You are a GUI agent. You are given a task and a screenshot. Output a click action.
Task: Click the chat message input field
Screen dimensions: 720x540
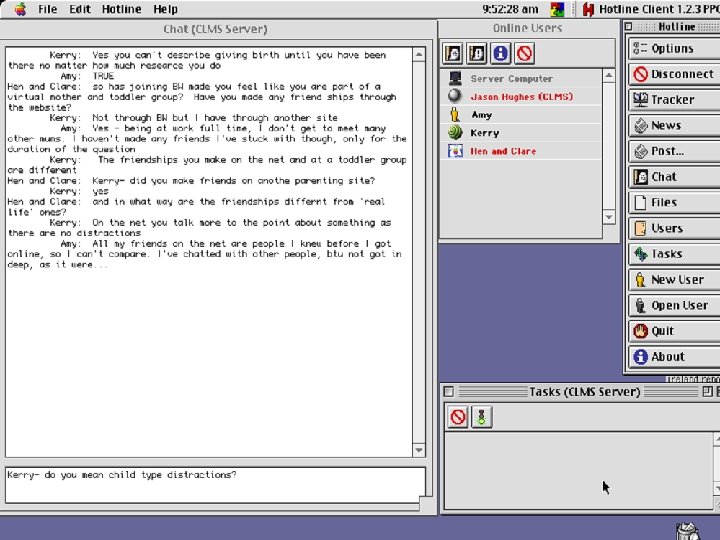[215, 485]
